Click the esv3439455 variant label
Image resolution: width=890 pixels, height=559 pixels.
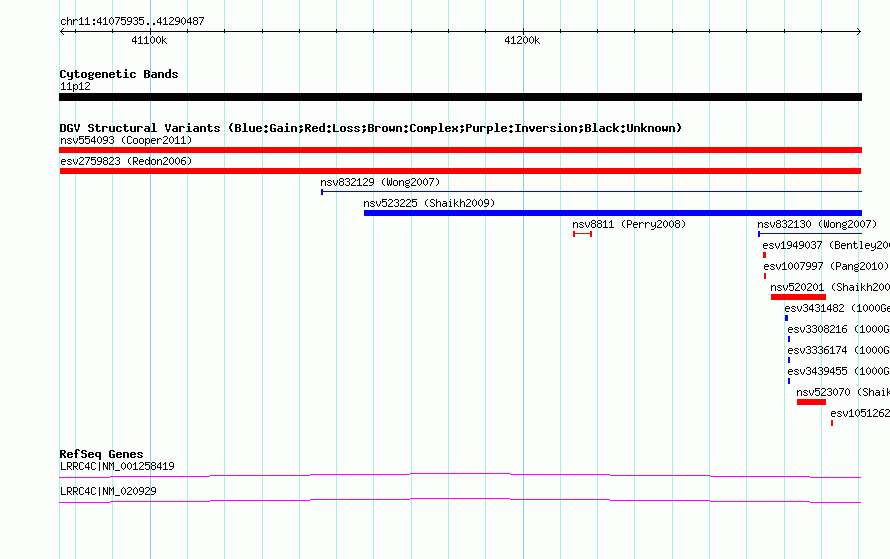[838, 371]
